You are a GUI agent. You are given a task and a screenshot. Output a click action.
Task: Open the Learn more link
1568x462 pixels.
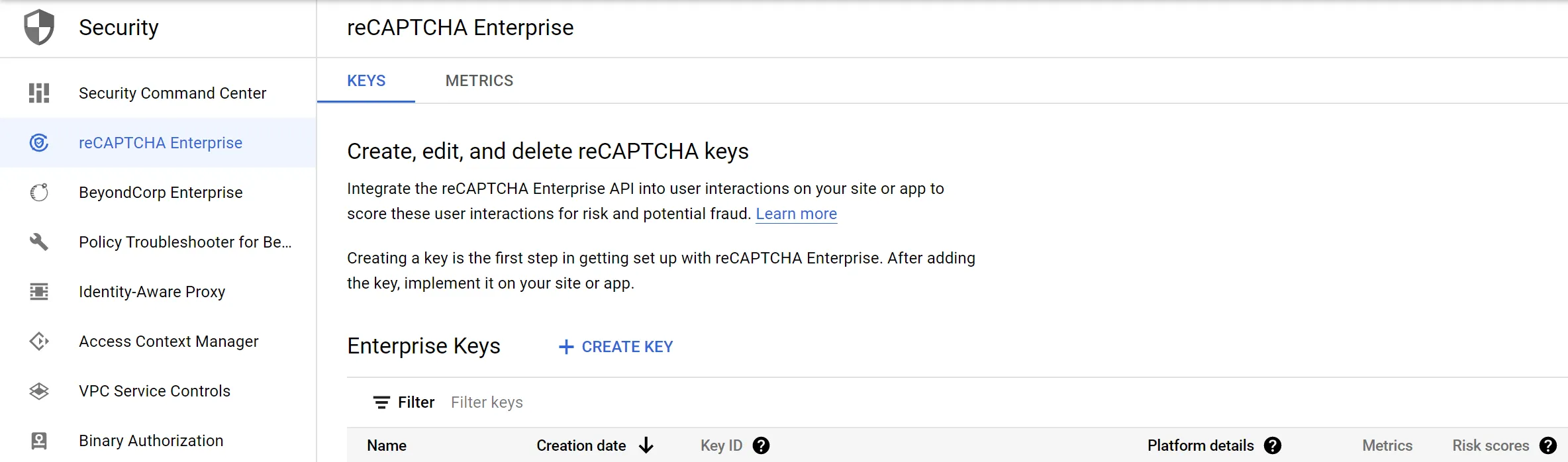tap(796, 214)
